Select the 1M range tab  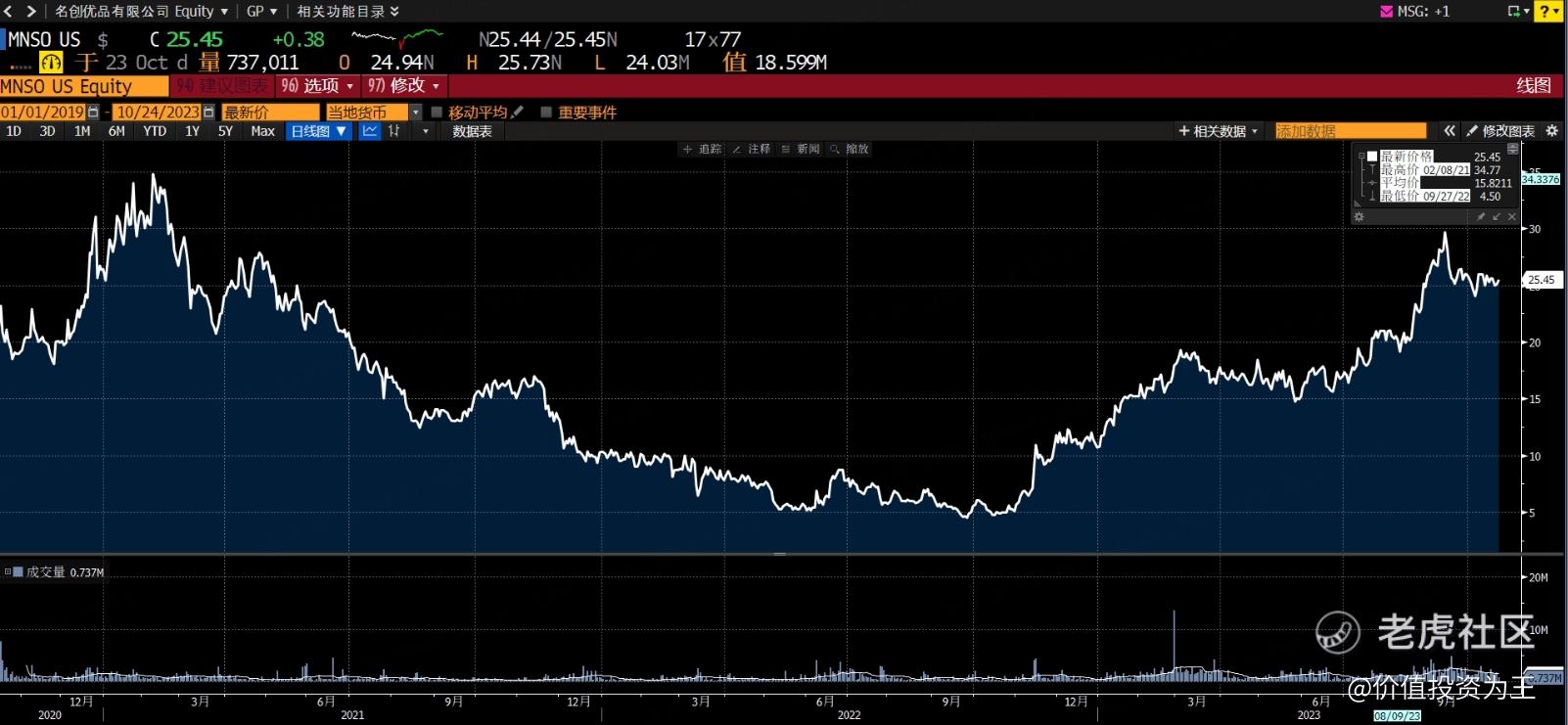pos(82,131)
